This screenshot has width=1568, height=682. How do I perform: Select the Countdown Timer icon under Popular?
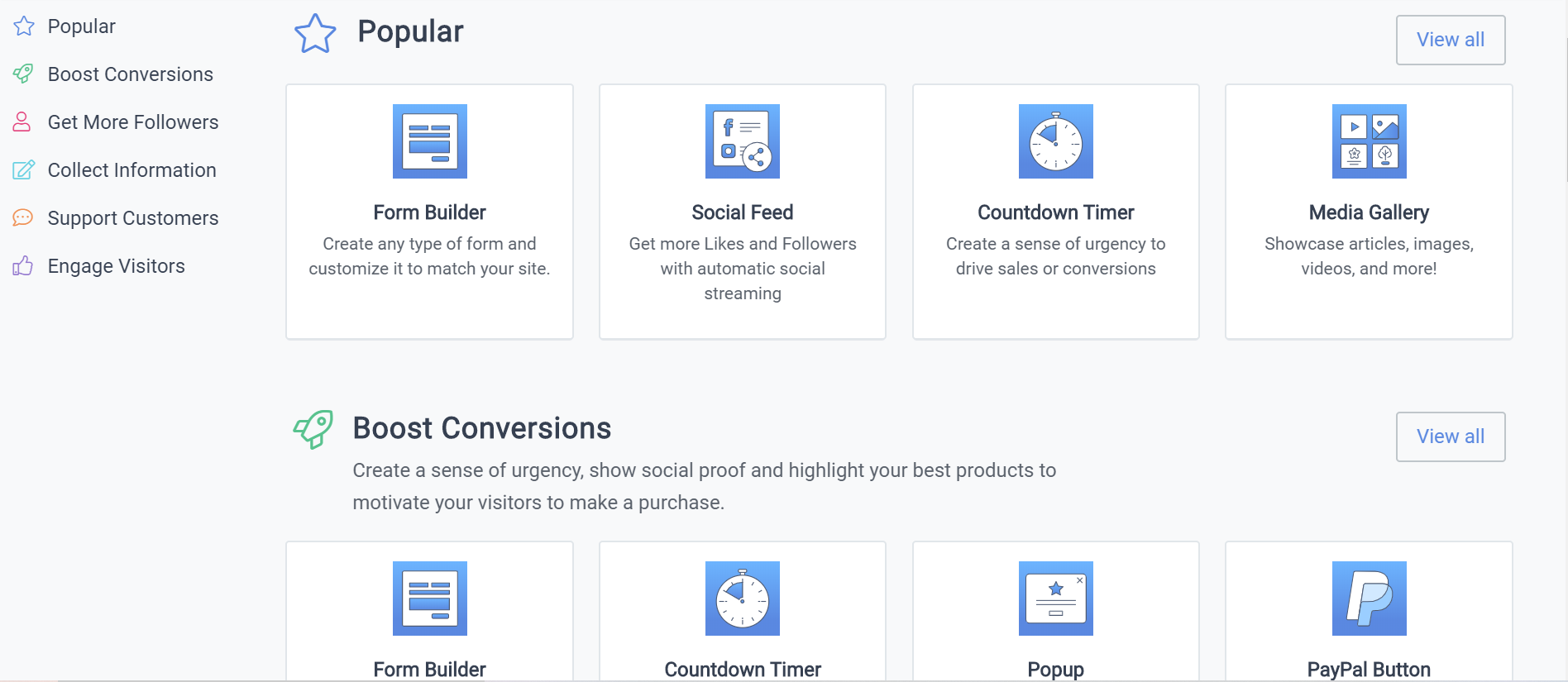point(1055,141)
